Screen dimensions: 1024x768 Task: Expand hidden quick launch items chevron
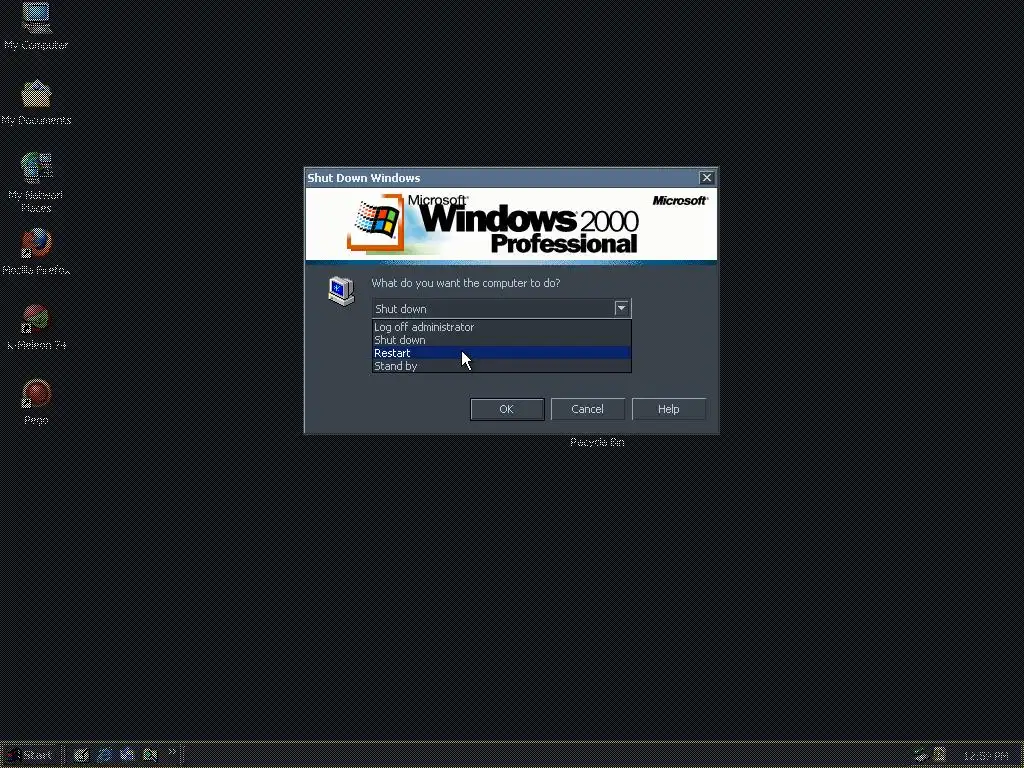[x=172, y=752]
